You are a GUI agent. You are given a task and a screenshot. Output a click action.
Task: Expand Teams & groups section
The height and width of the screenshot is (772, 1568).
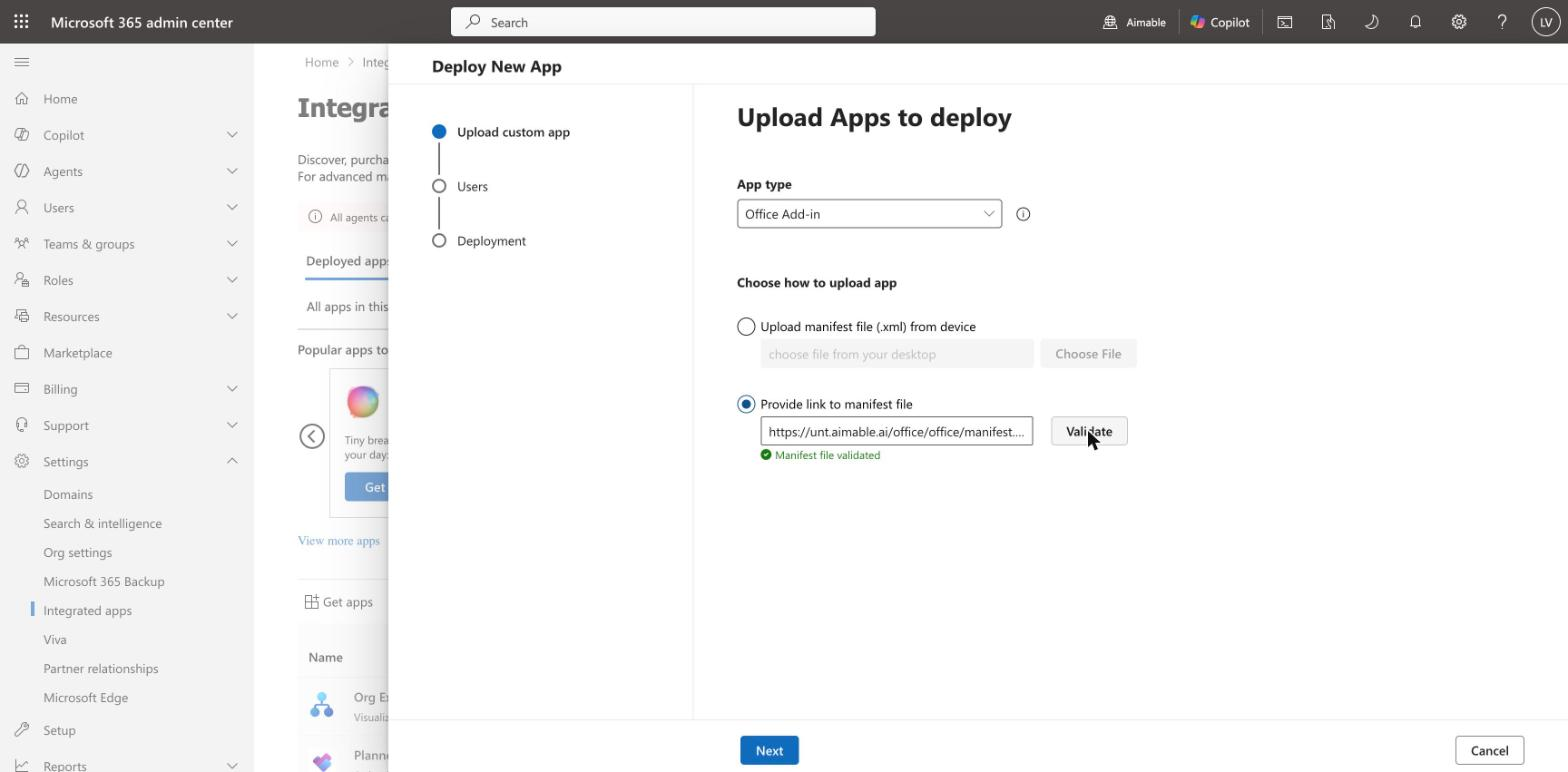(x=232, y=244)
